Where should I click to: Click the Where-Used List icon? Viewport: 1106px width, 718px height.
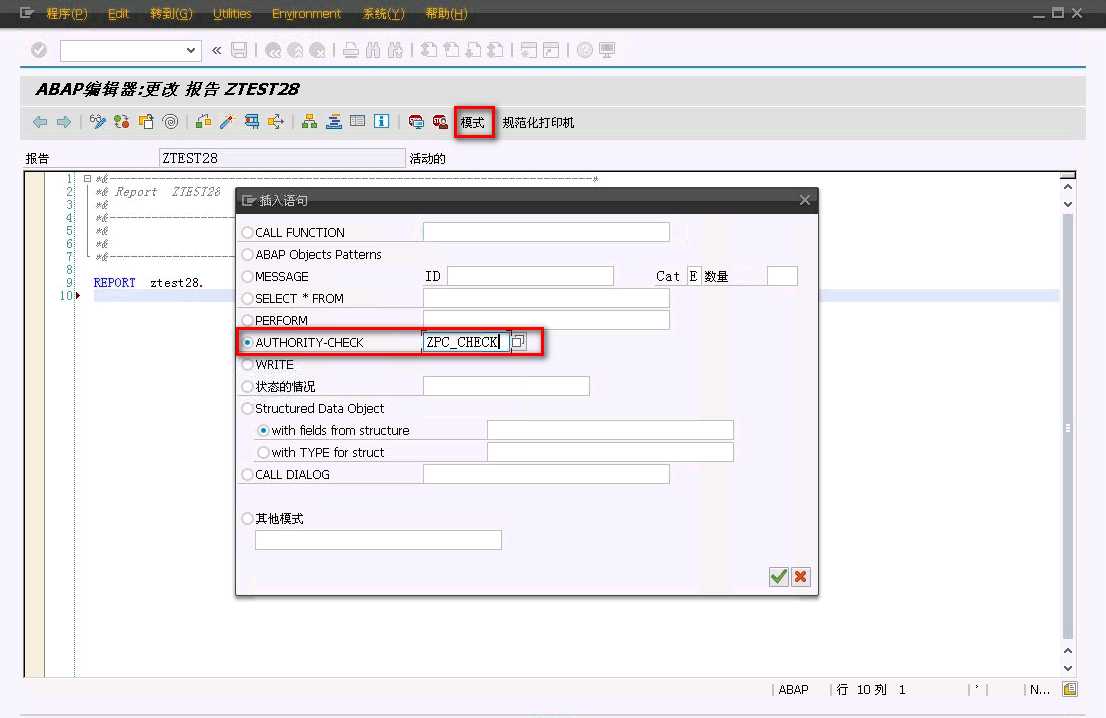275,122
